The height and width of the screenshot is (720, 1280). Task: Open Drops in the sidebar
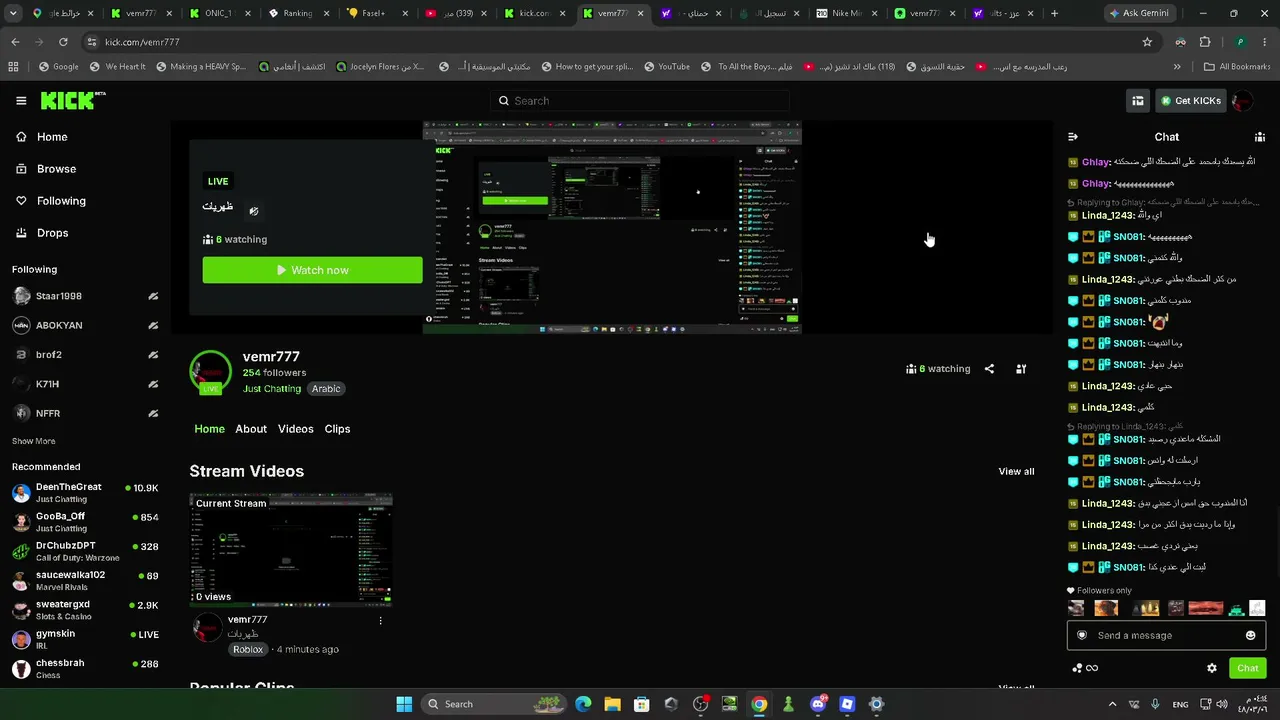(x=42, y=233)
